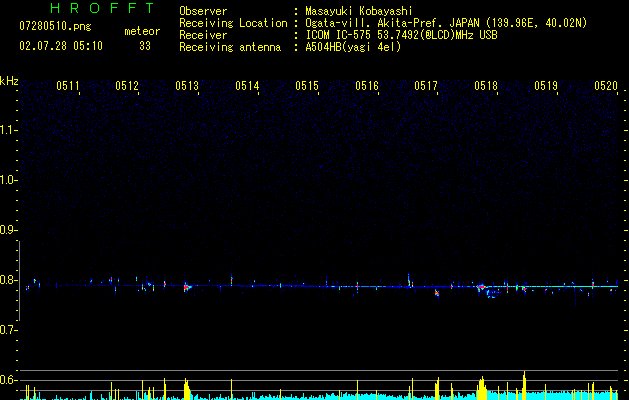This screenshot has width=629, height=400.
Task: Click the Ogata-vill. Akita-Pref. JAPAN location text
Action: [446, 23]
